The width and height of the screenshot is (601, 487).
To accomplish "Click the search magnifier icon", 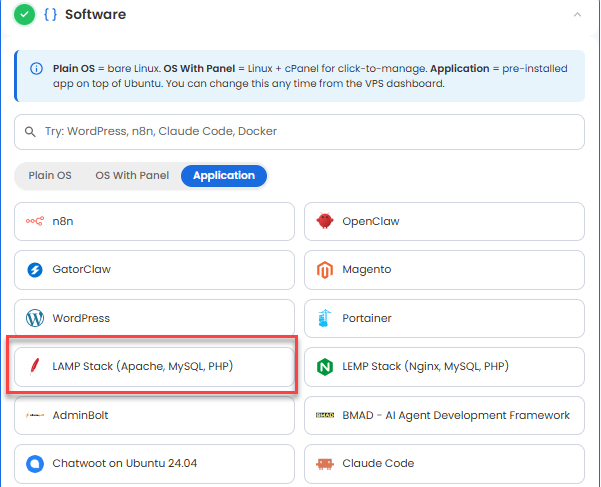I will pyautogui.click(x=30, y=132).
